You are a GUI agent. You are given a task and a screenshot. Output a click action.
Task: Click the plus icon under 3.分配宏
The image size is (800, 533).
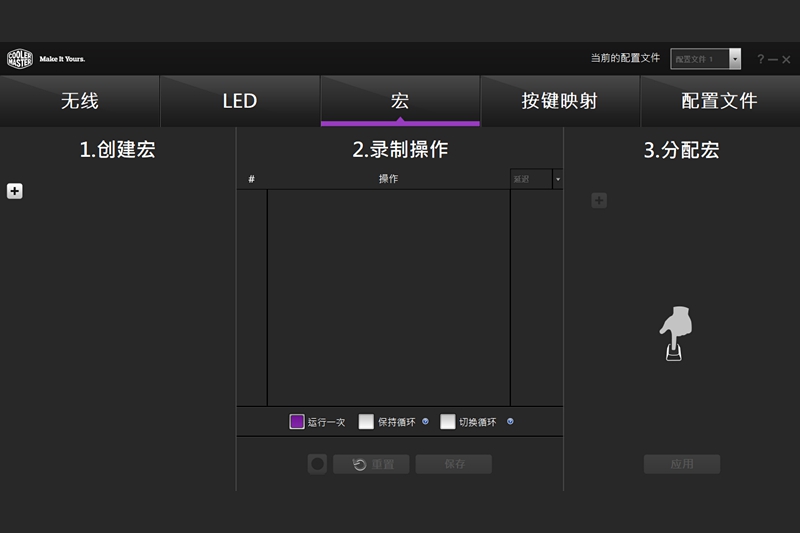599,200
